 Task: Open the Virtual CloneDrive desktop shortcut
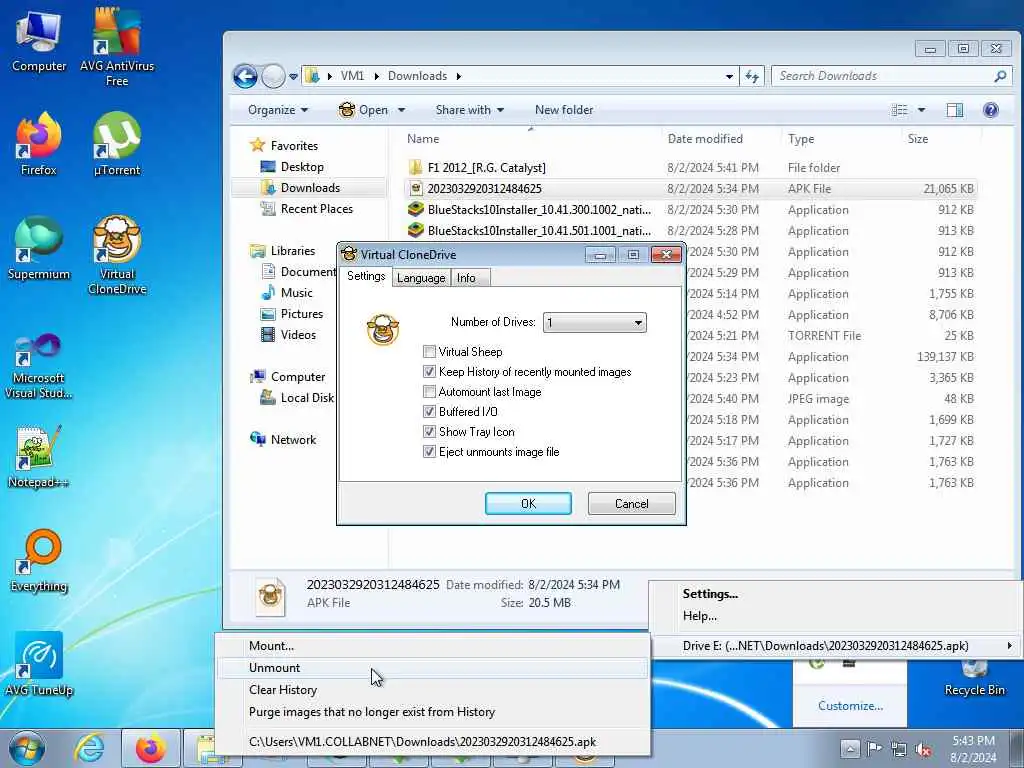[117, 255]
